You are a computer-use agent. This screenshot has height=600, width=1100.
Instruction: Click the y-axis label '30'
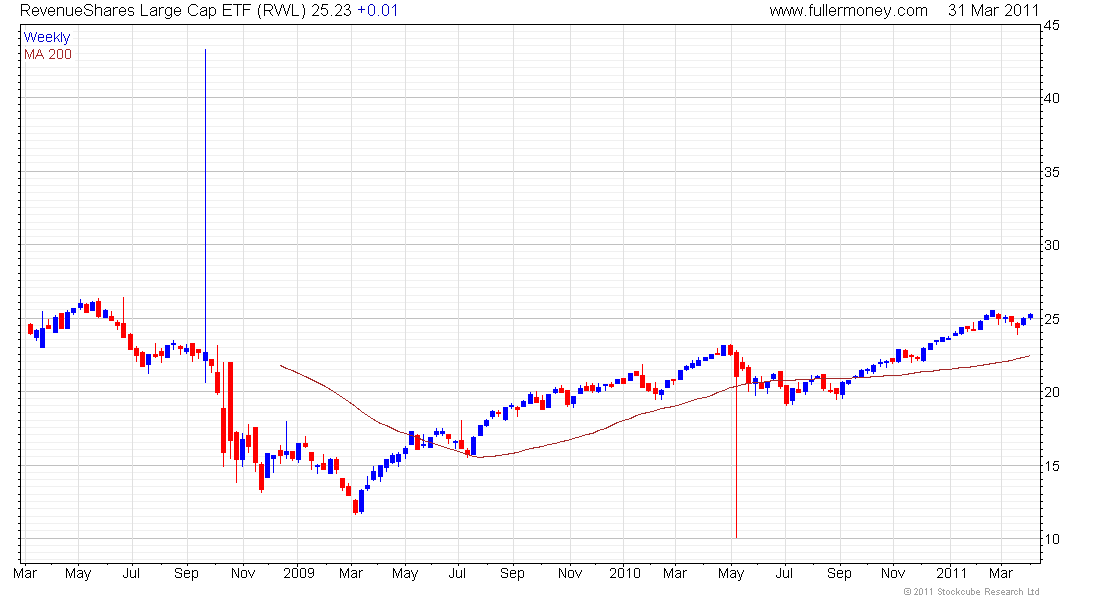pyautogui.click(x=1051, y=245)
